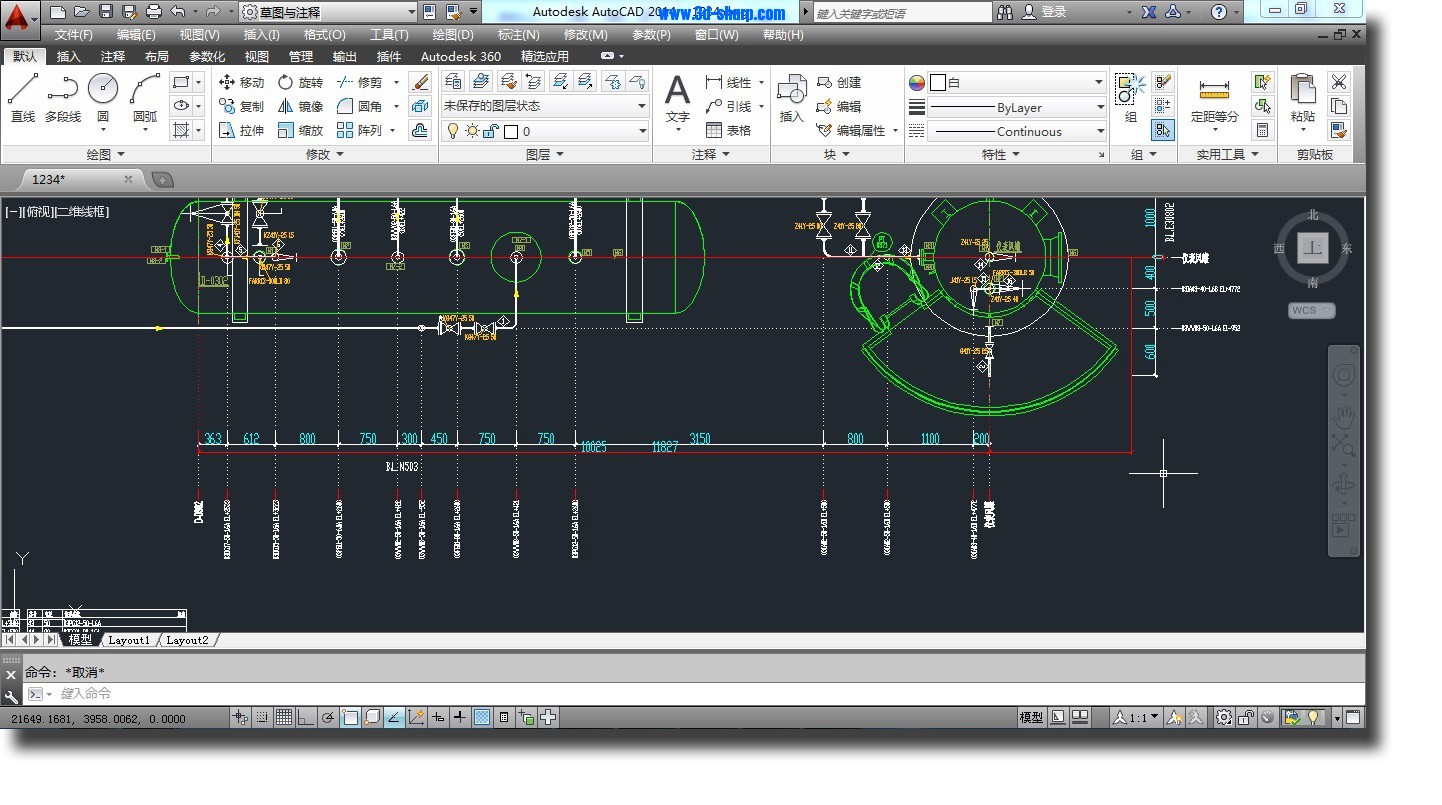Open the 格式(O) menu
1442x805 pixels.
pyautogui.click(x=324, y=34)
